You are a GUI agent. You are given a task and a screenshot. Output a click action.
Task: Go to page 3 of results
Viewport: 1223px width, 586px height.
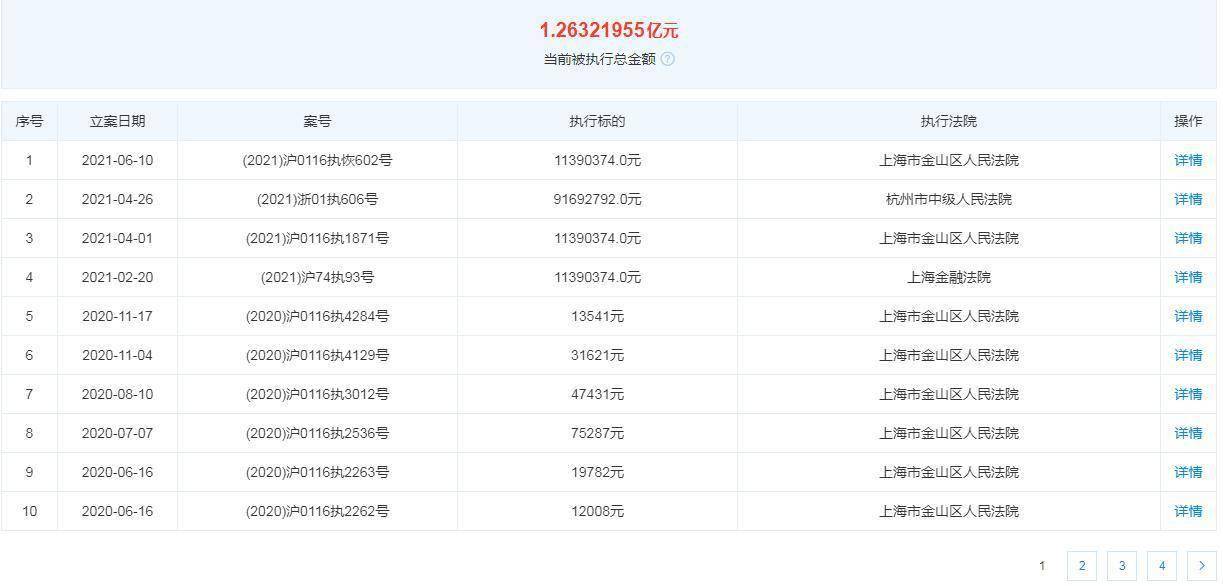[1121, 565]
